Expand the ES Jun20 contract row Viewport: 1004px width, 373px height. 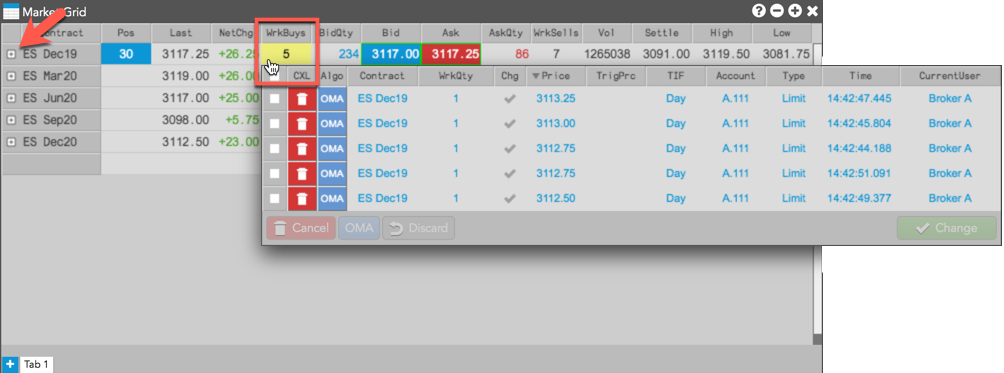coord(11,99)
